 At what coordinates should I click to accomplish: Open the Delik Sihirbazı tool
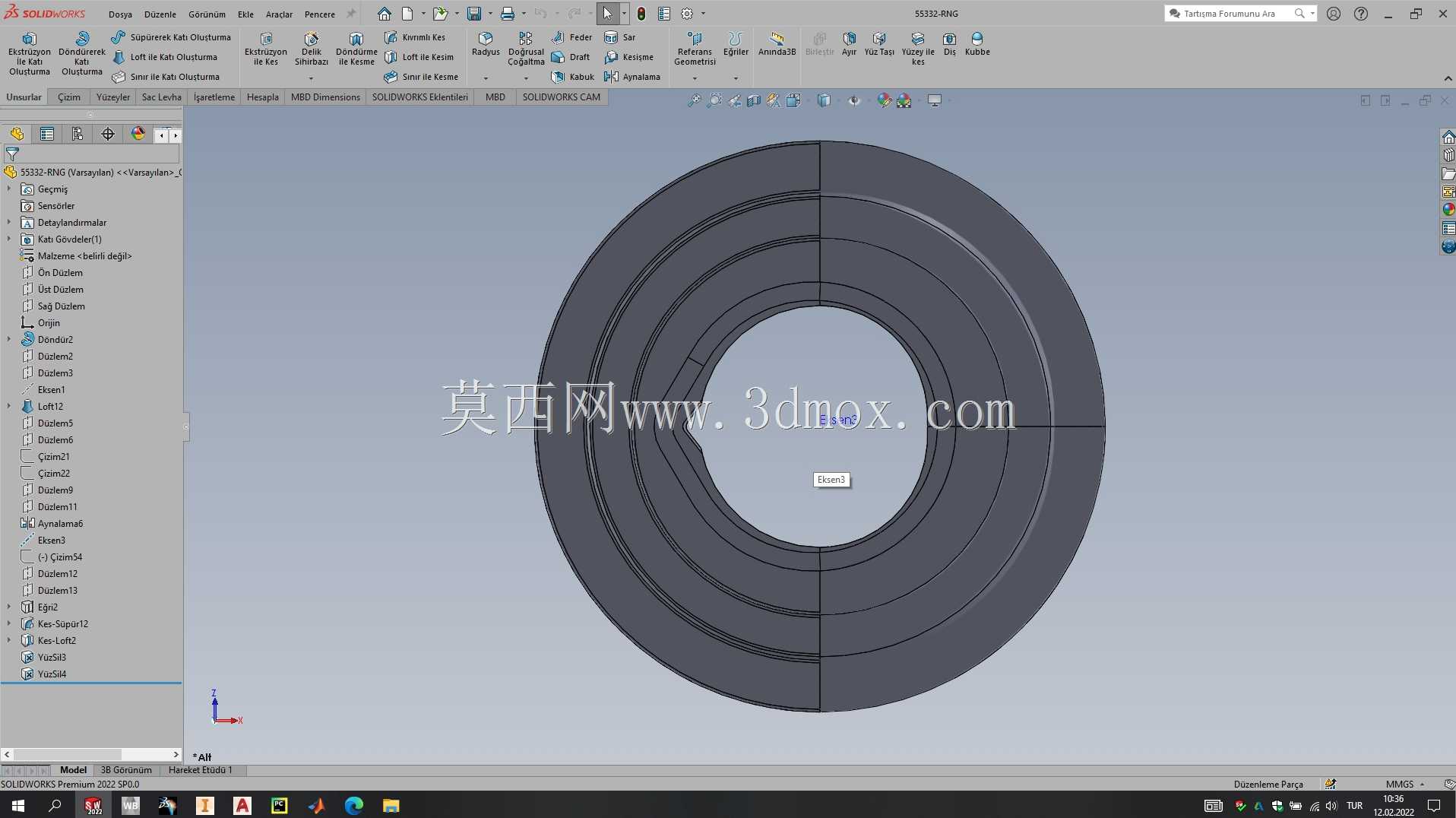point(312,49)
